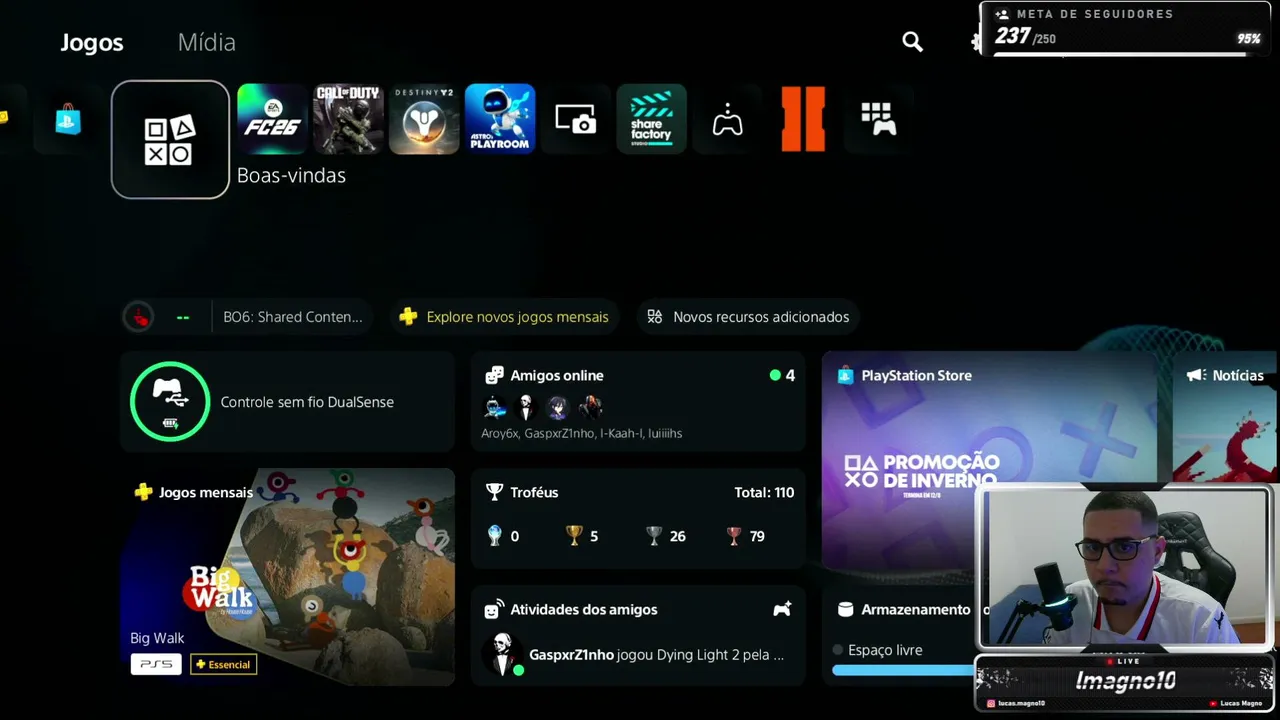
Task: Open GaspxrZ1nho's avatar in friend activities
Action: coord(502,655)
